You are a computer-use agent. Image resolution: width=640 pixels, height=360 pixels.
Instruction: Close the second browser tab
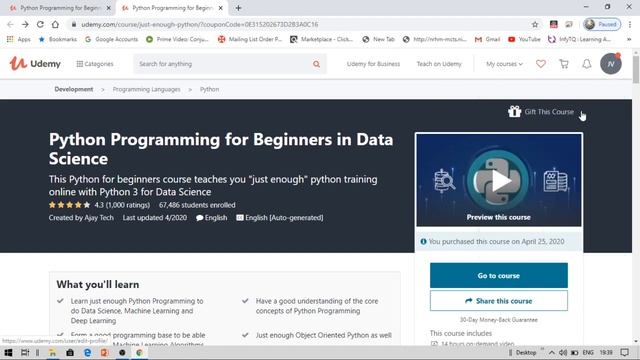(x=221, y=8)
